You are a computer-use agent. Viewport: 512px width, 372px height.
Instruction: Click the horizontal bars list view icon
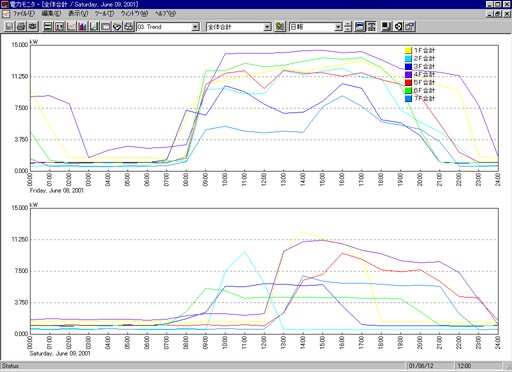(48, 27)
